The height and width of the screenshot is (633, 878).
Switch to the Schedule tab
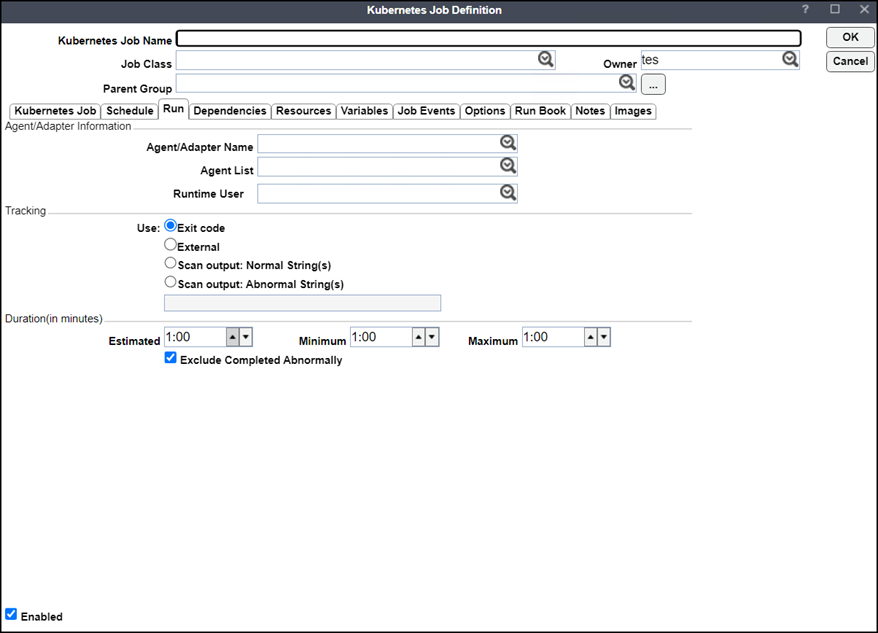(130, 111)
